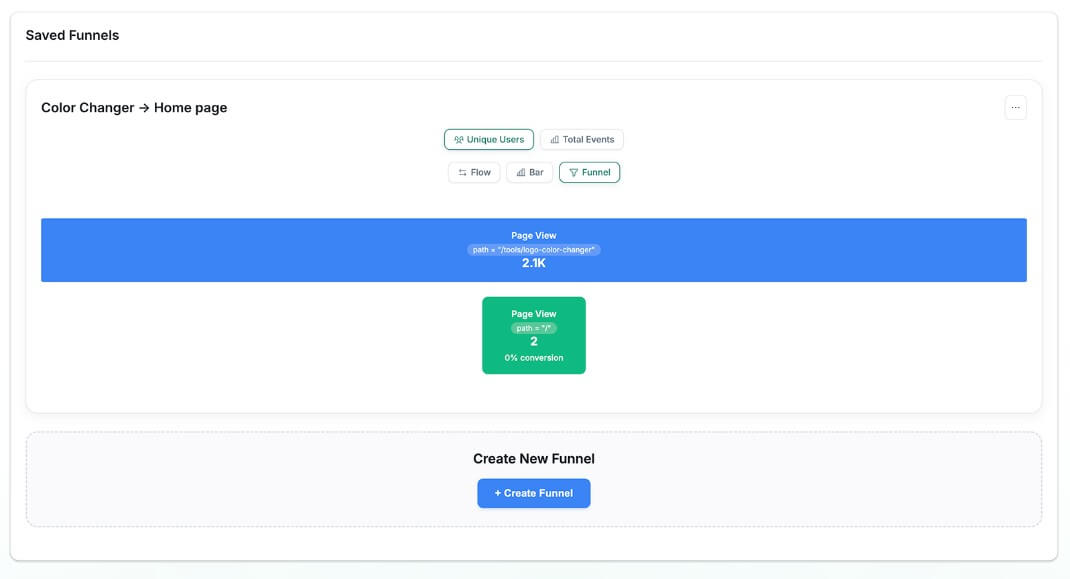Click the Saved Funnels heading

pyautogui.click(x=72, y=36)
